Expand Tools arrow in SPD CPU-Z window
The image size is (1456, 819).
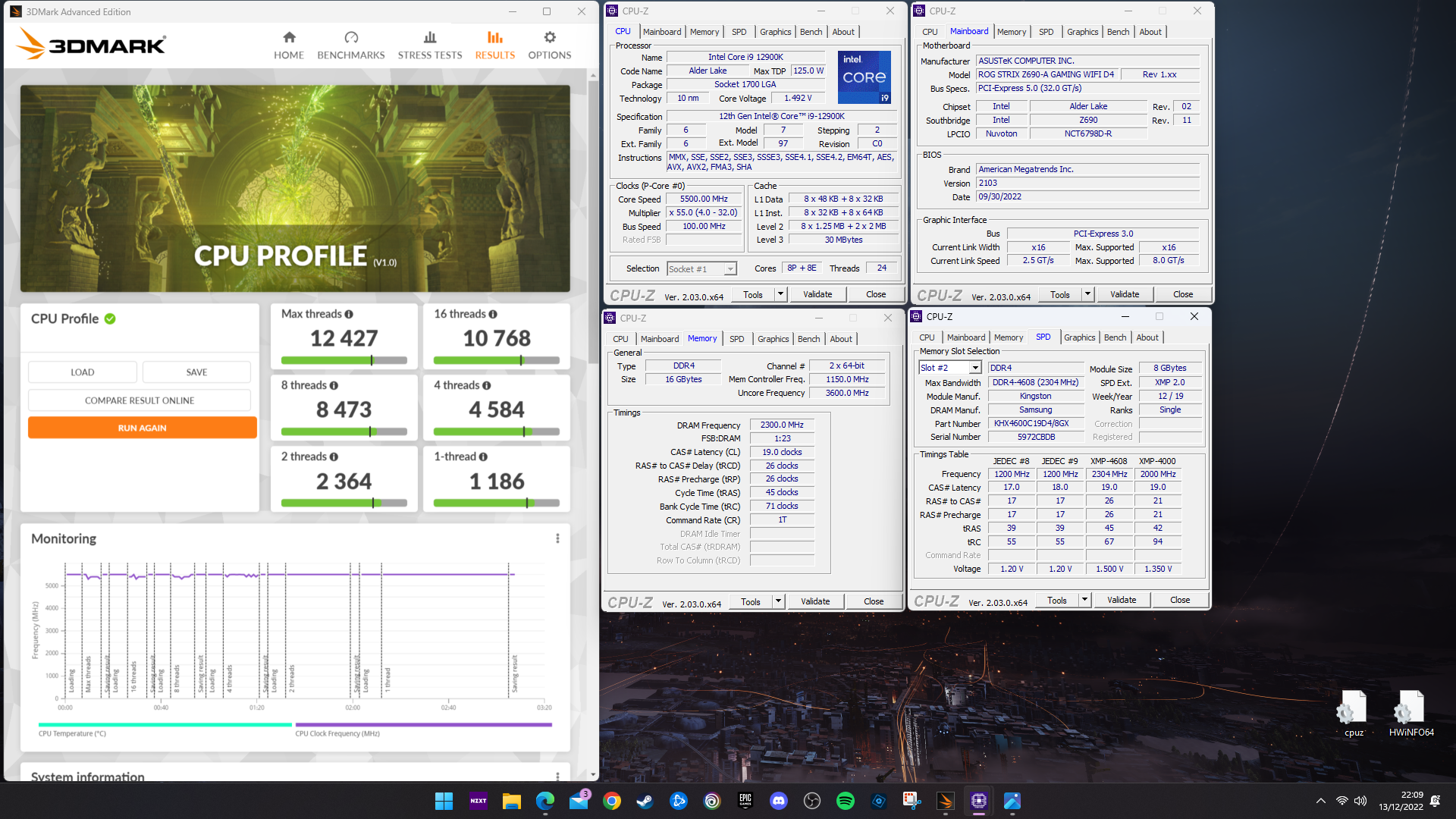1084,600
